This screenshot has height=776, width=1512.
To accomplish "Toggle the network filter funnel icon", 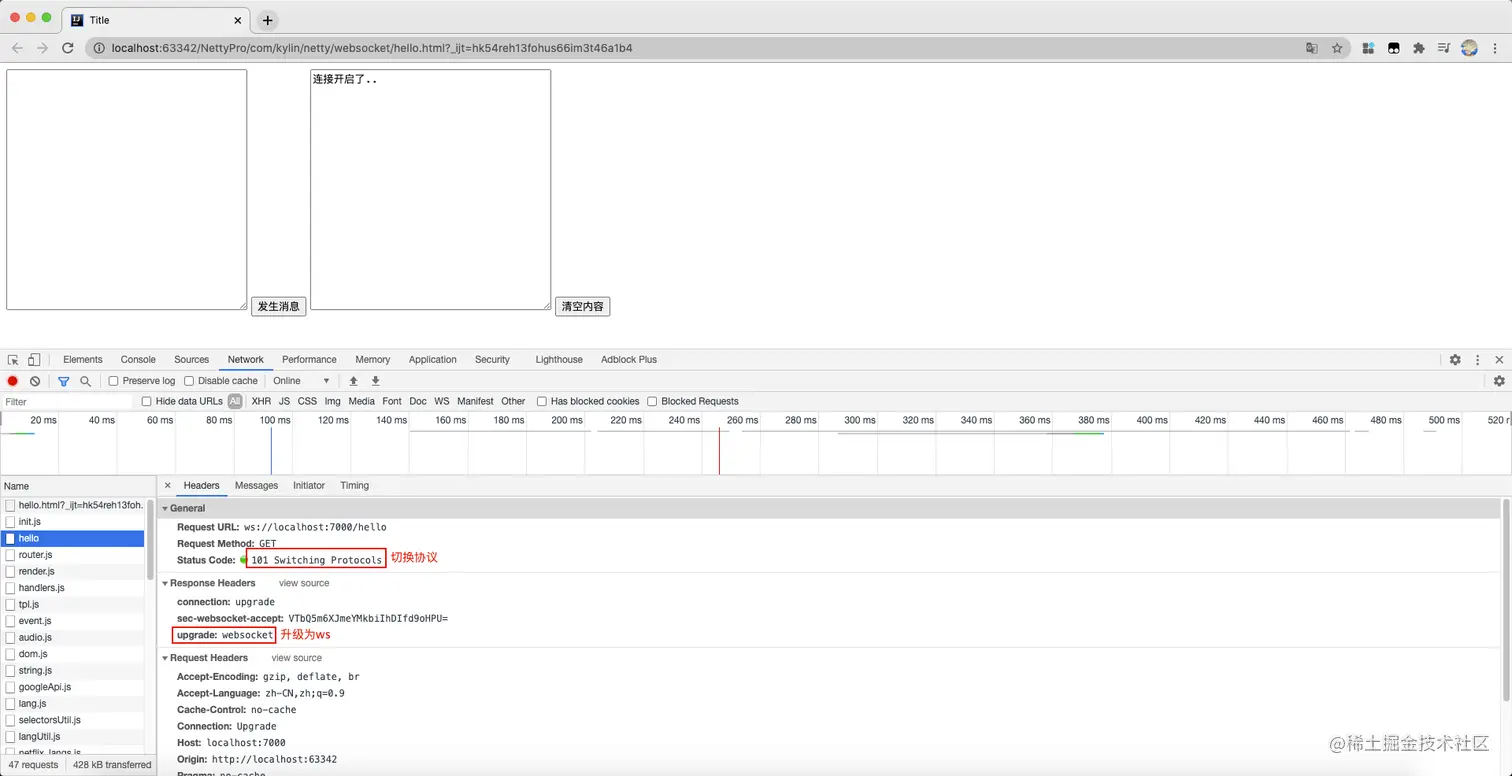I will (x=64, y=381).
